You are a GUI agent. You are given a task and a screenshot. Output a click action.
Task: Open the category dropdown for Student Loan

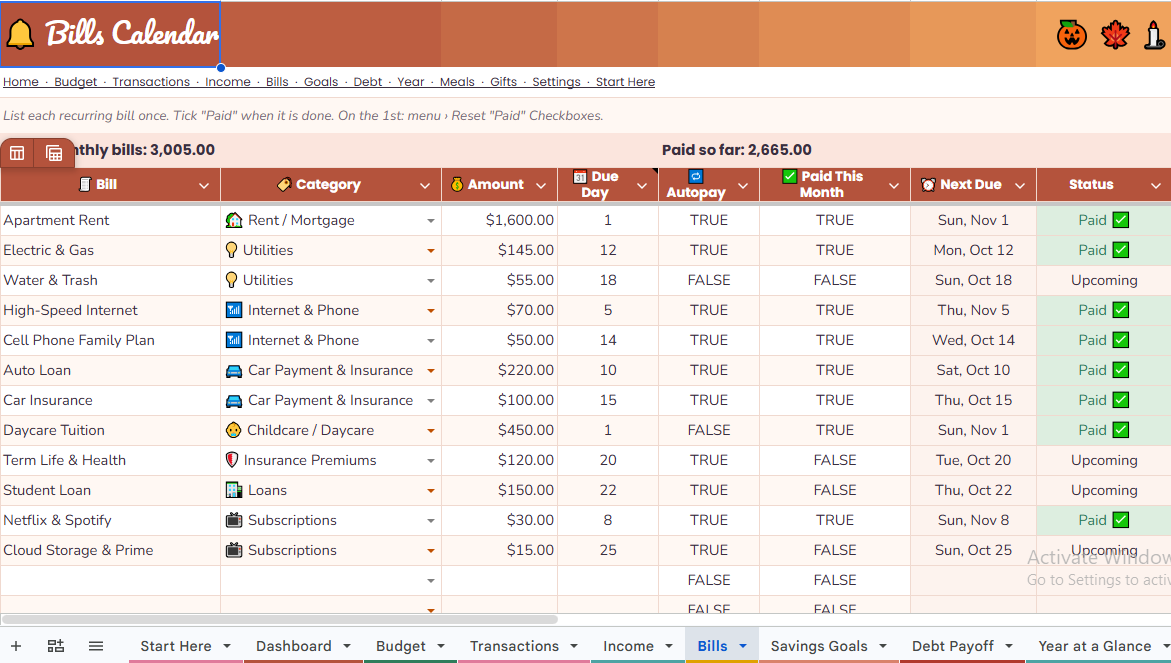coord(431,491)
